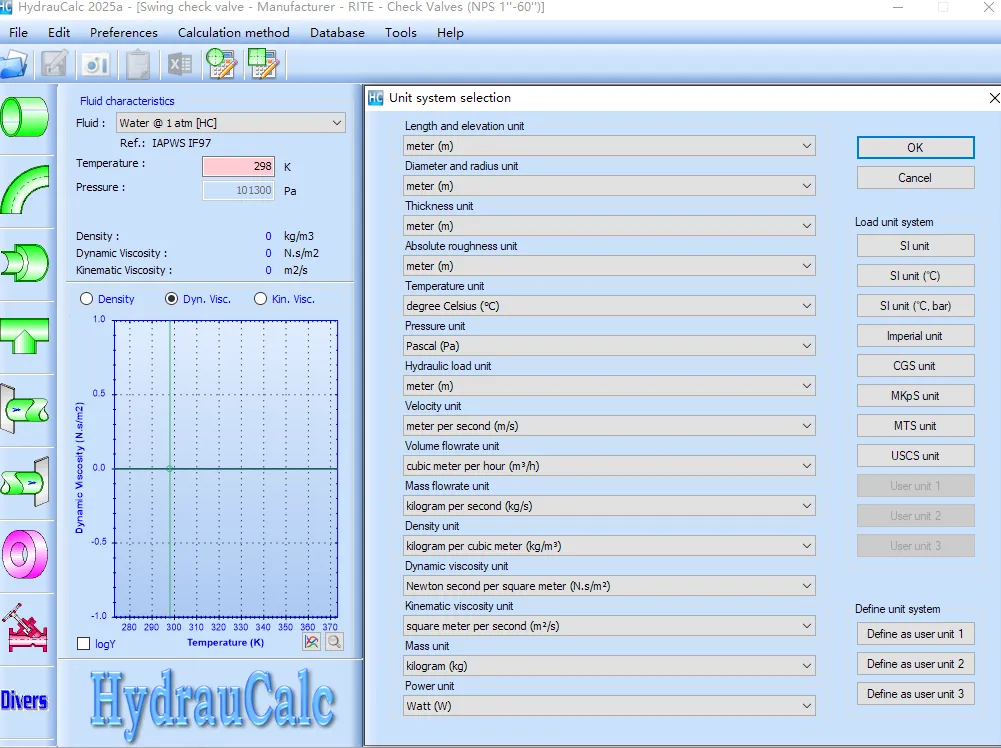Select the Kin. Visc. radio button
The width and height of the screenshot is (1001, 748).
[260, 299]
